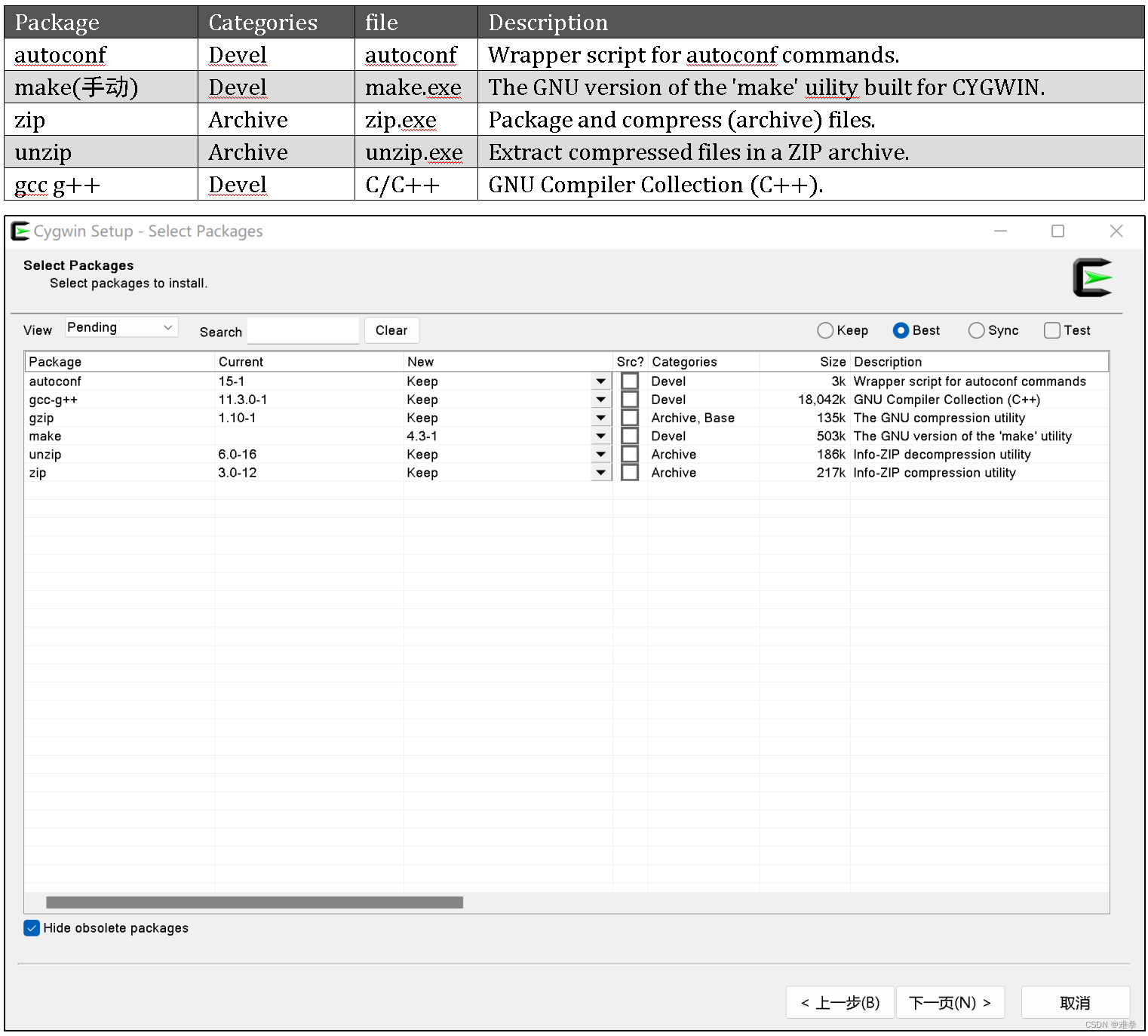Screen dimensions: 1148x1036
Task: Enable the Test checkbox
Action: tap(1052, 330)
